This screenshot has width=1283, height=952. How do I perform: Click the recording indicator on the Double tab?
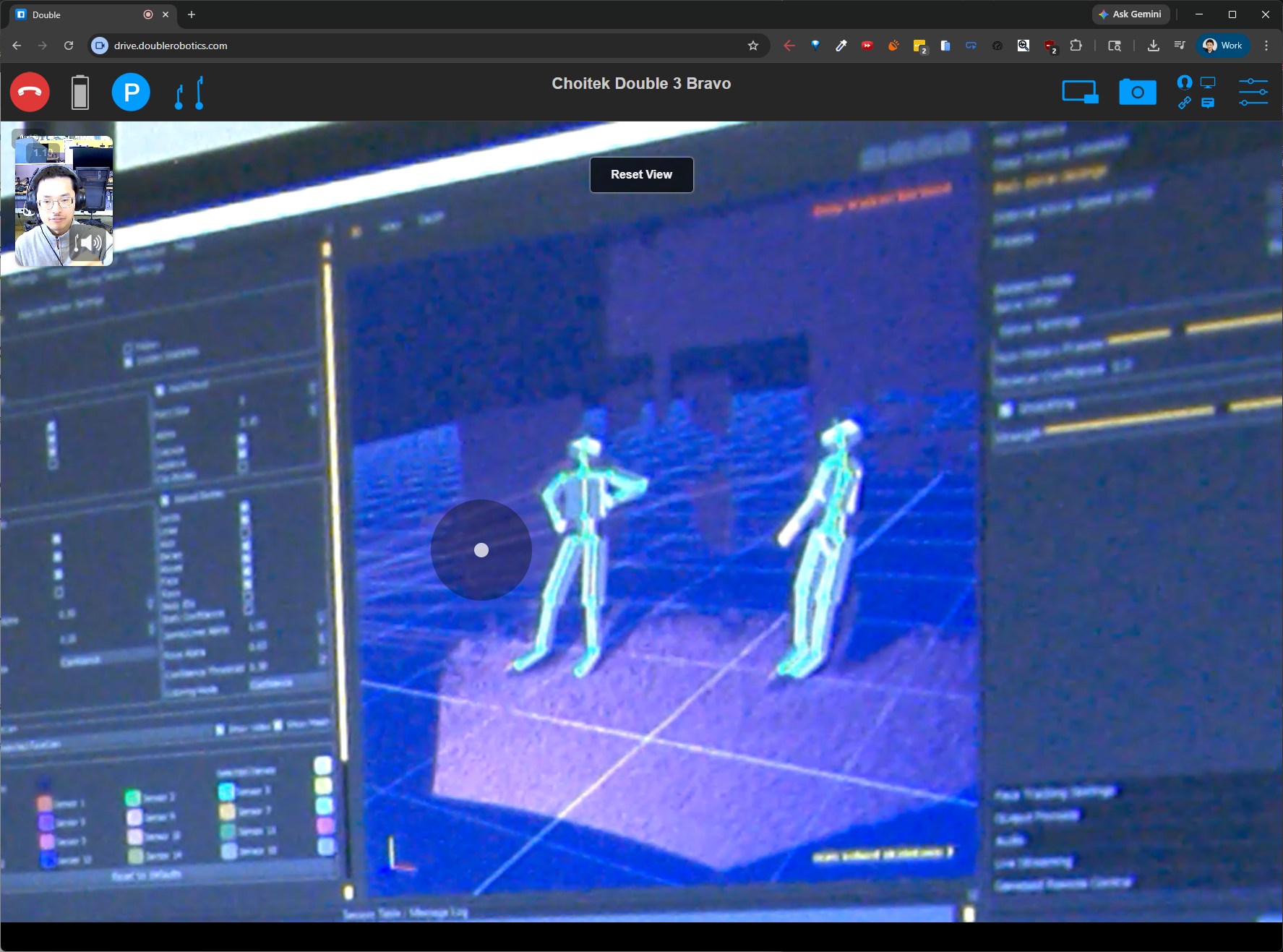(148, 14)
